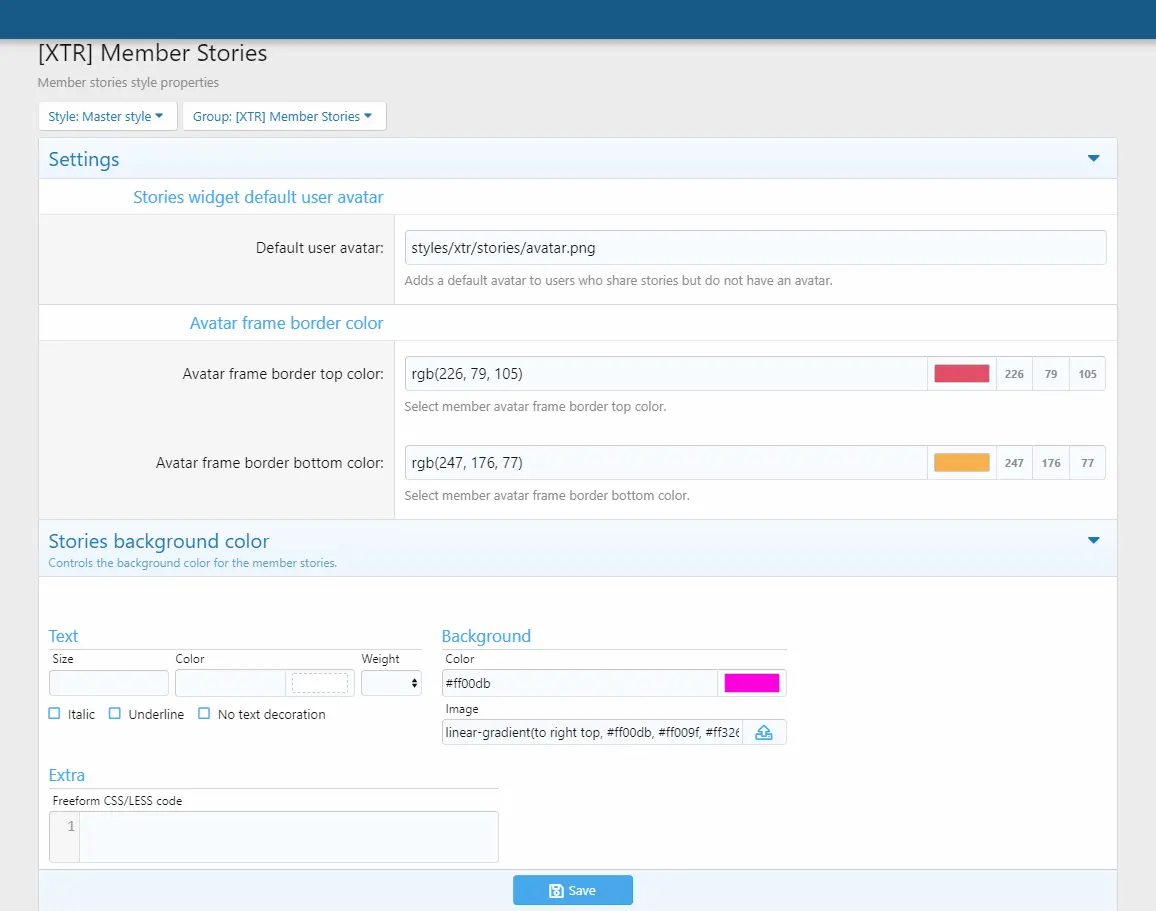Click the red top border color swatch
This screenshot has height=911, width=1156.
coord(961,374)
